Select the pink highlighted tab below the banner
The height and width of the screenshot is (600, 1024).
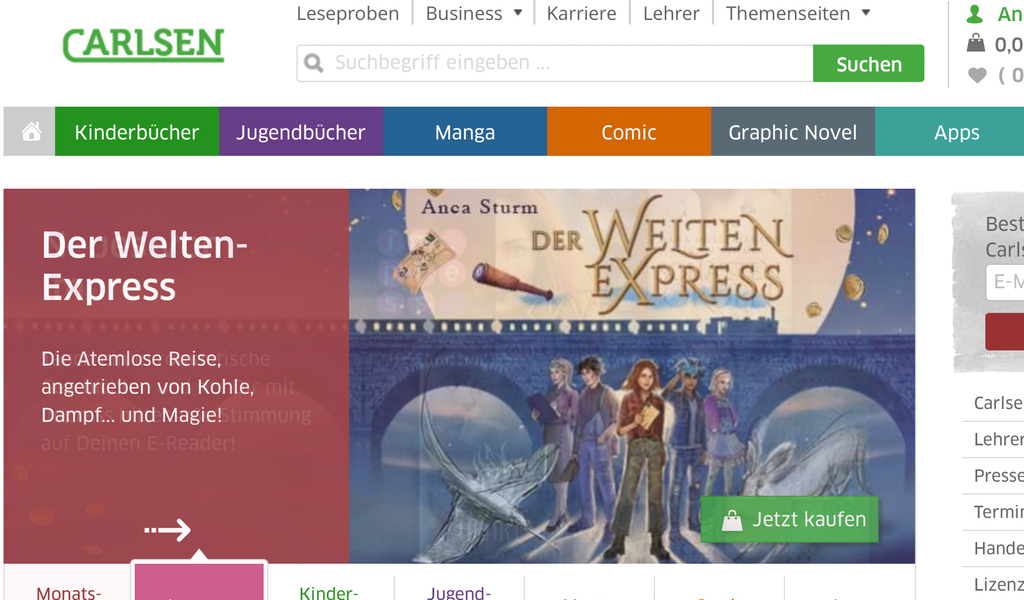(199, 580)
